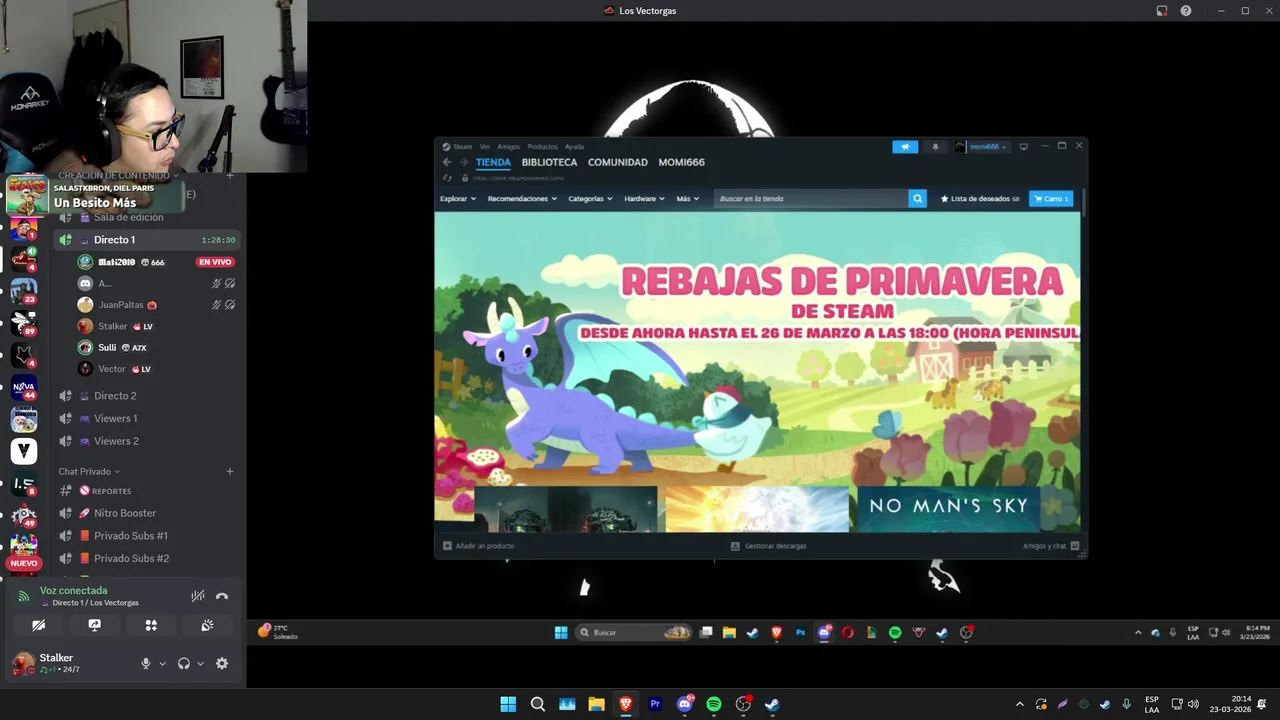The width and height of the screenshot is (1280, 720).
Task: Expand the Categorías dropdown
Action: 590,199
